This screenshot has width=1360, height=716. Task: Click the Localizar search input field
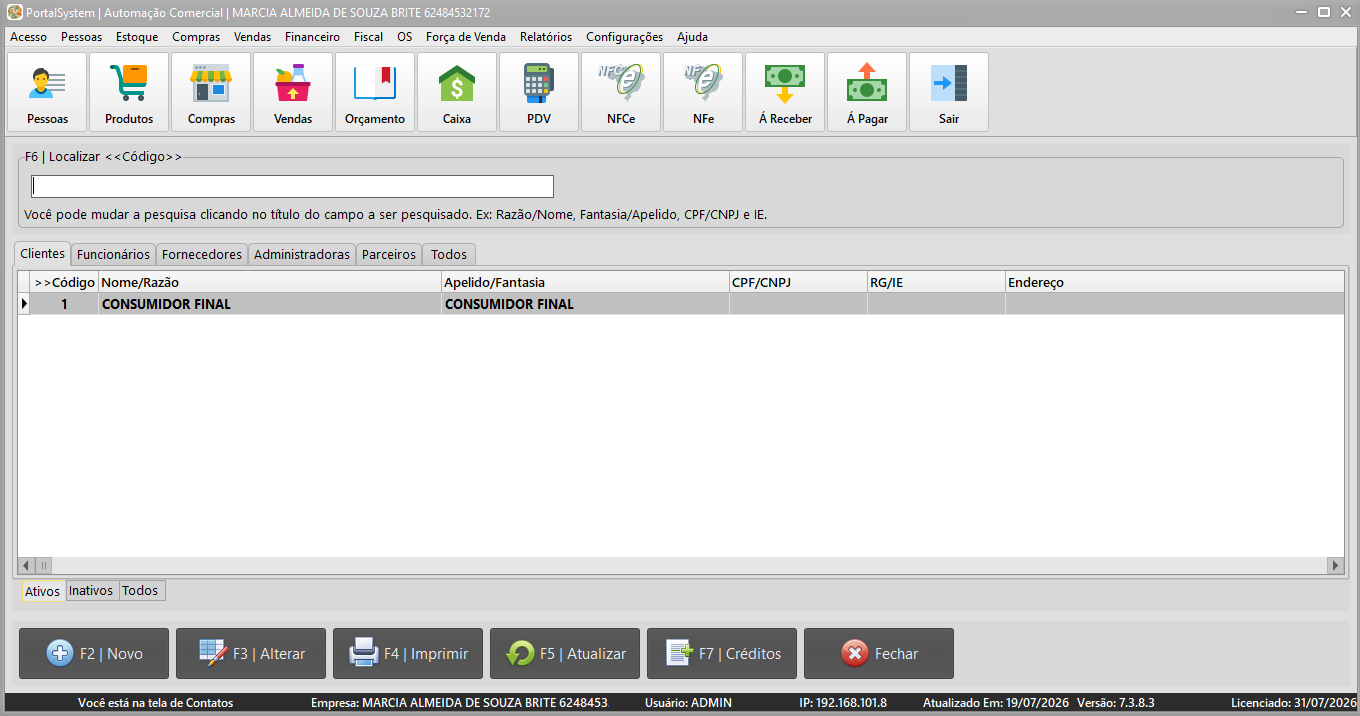(292, 187)
